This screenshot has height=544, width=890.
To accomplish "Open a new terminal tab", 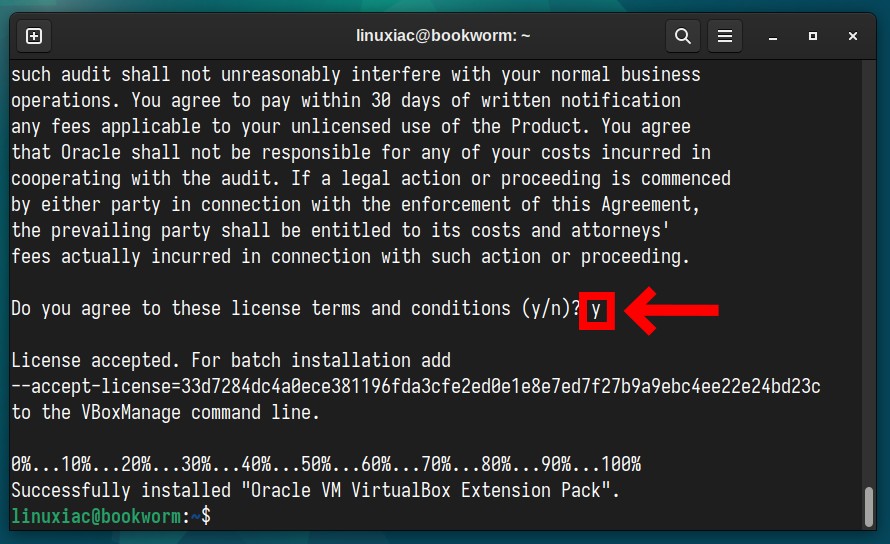I will (x=34, y=36).
